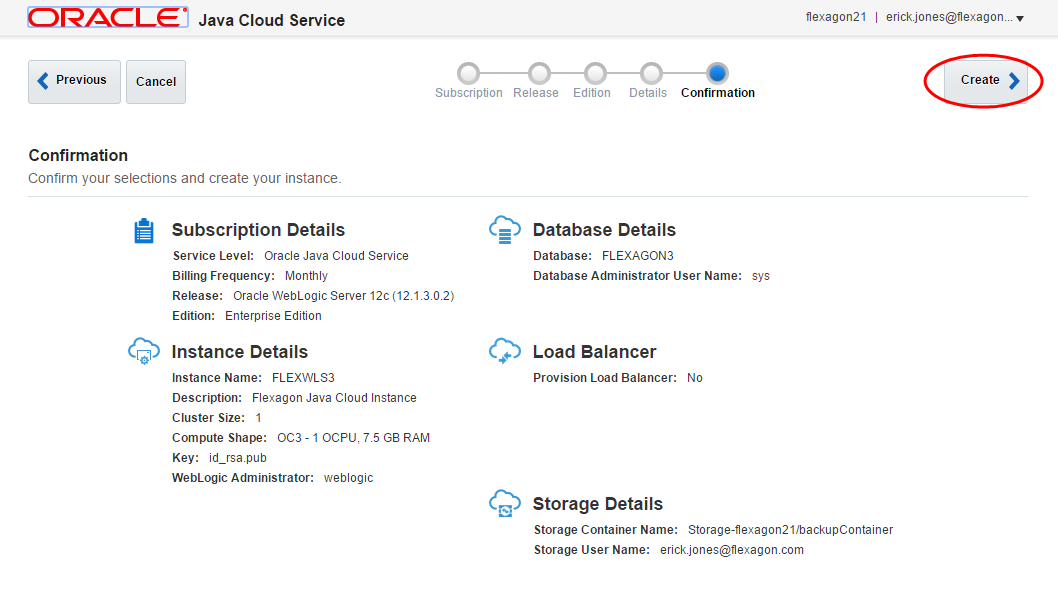1058x598 pixels.
Task: Click the key value id_rsa.pub
Action: (238, 458)
